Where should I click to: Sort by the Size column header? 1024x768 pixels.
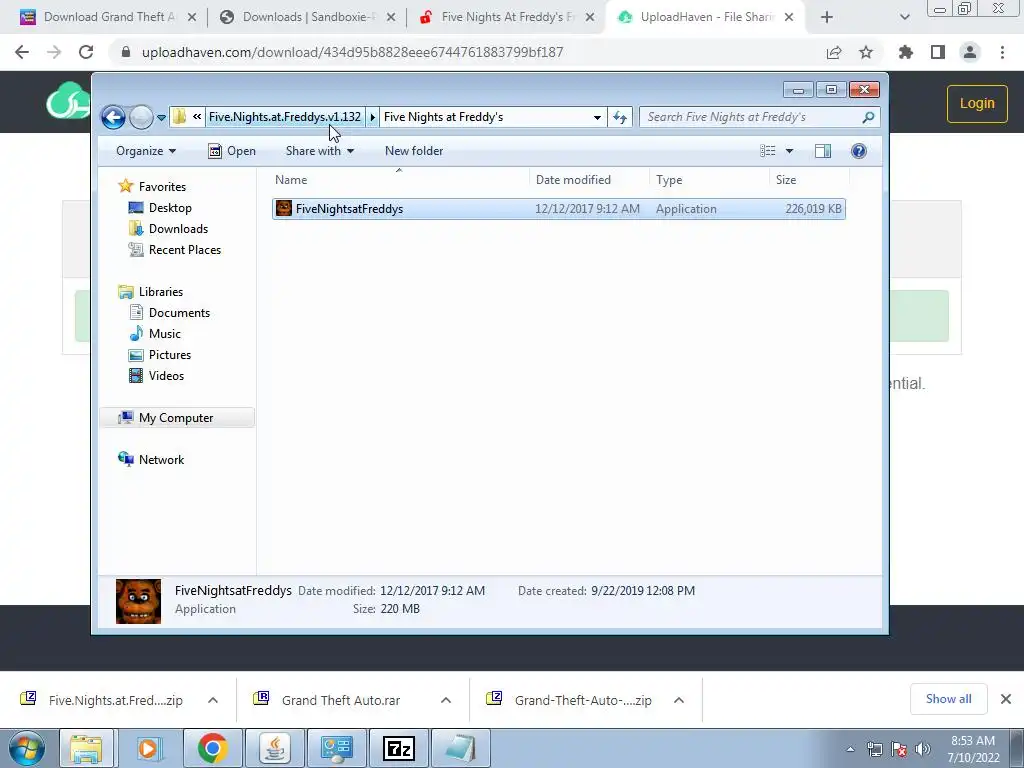808,180
